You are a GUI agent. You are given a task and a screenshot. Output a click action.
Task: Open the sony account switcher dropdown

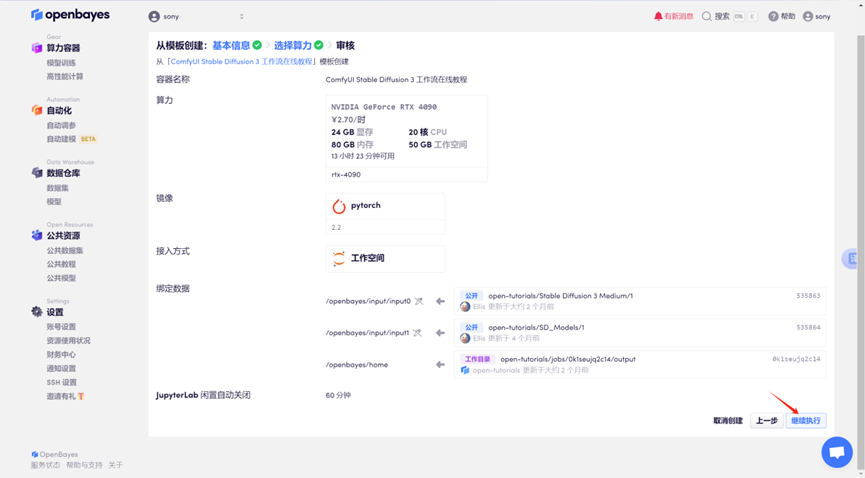pyautogui.click(x=196, y=17)
